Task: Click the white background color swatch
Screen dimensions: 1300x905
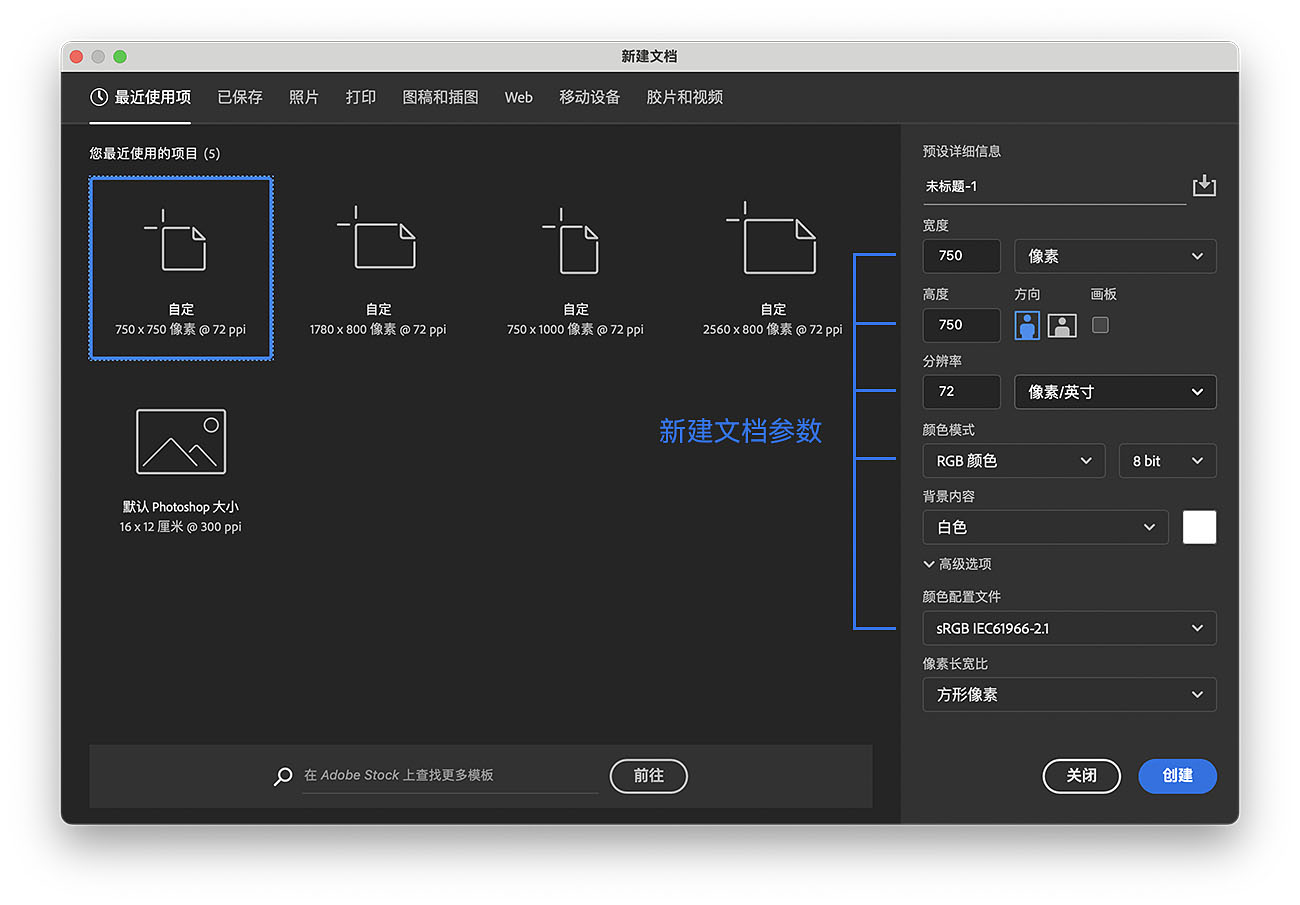Action: pos(1199,527)
